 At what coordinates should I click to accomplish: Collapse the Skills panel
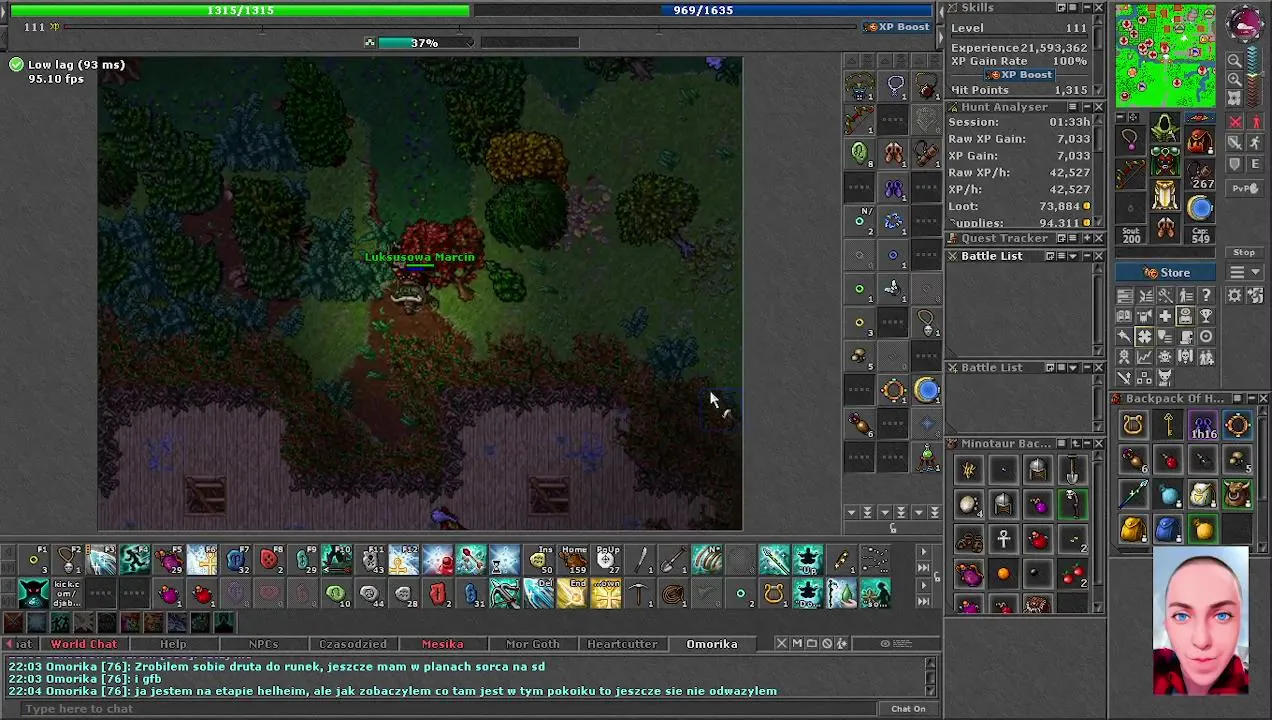coord(1086,8)
